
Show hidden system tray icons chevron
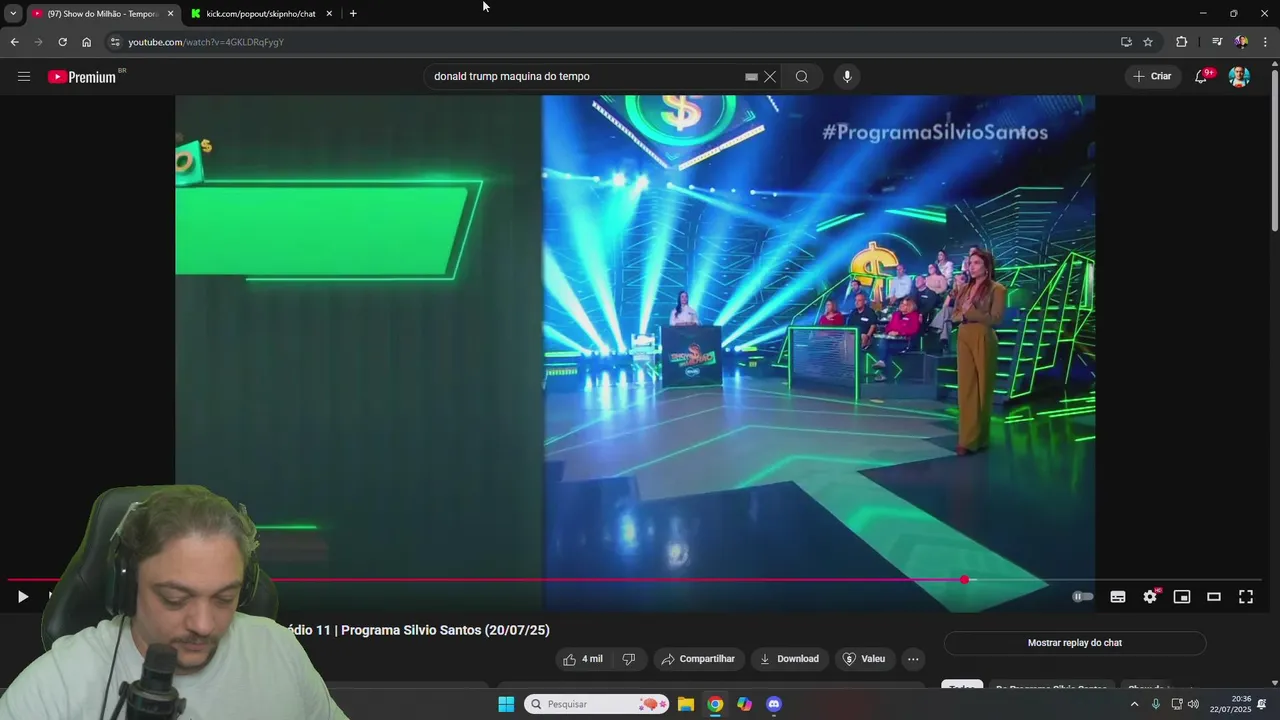[x=1134, y=704]
